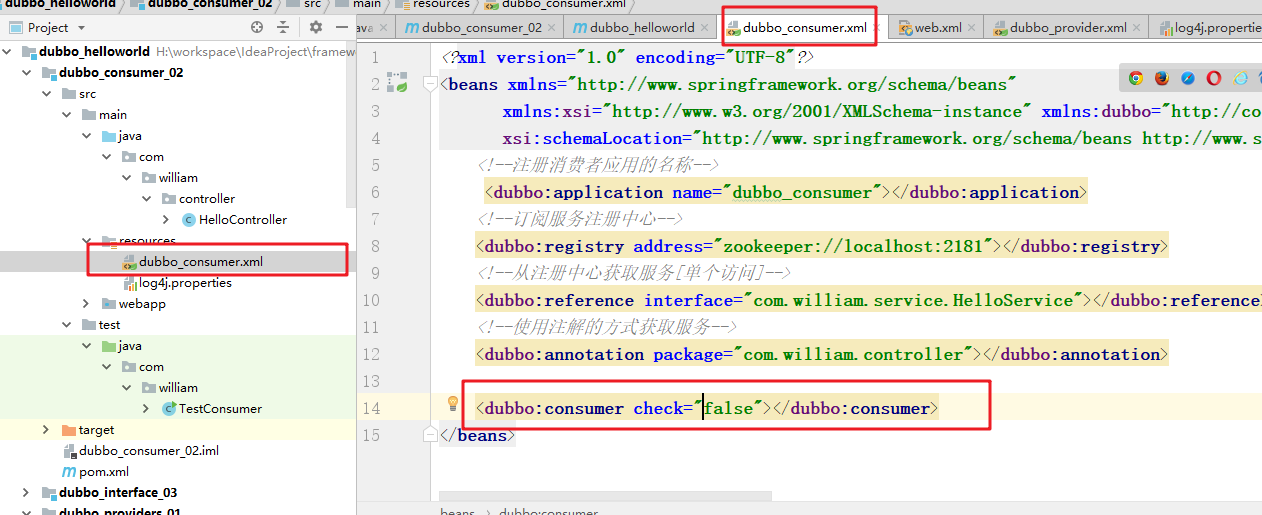Close the dubbo_consumer_02 editor tab
Image resolution: width=1262 pixels, height=515 pixels.
(553, 28)
